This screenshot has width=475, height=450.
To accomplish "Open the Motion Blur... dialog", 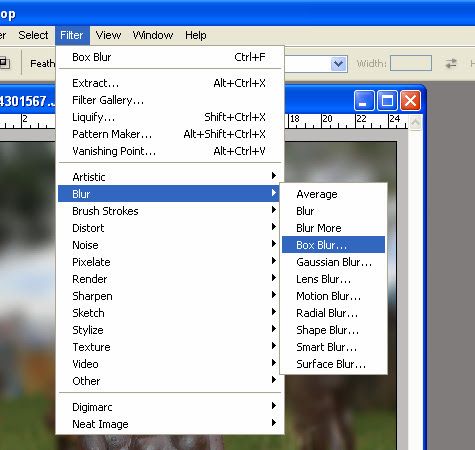I will [333, 296].
